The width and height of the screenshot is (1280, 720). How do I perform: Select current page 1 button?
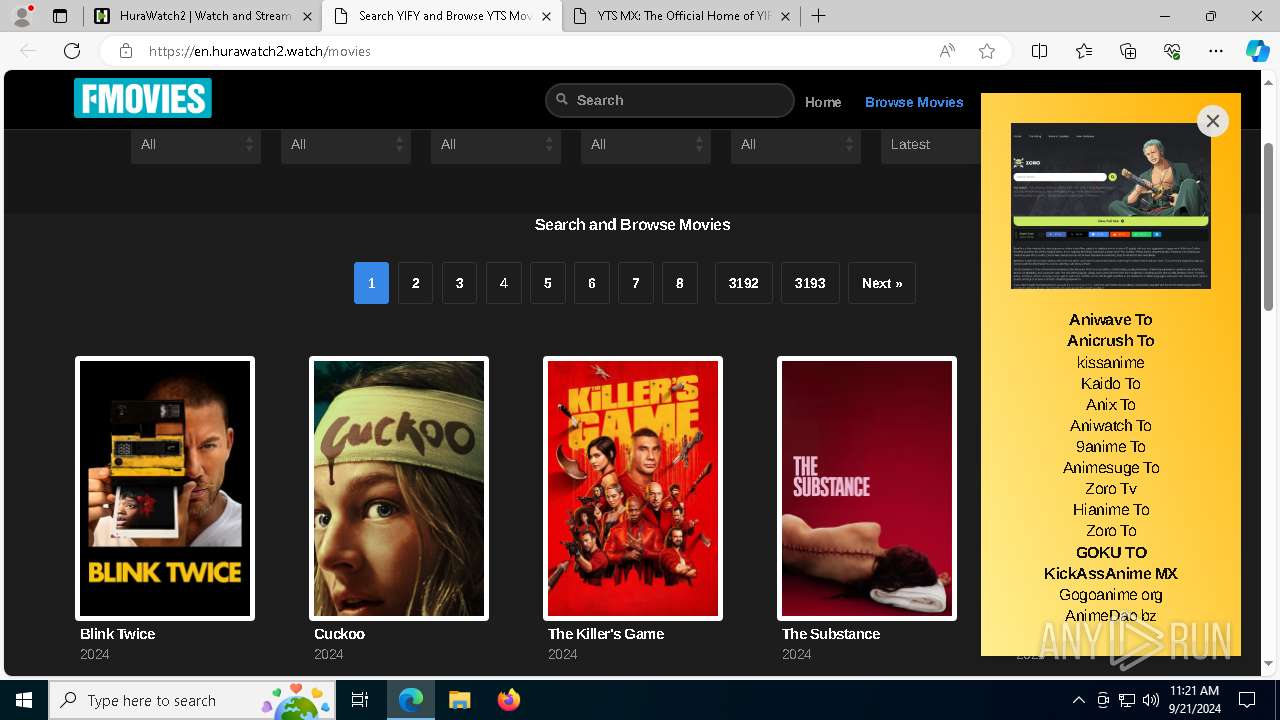371,283
